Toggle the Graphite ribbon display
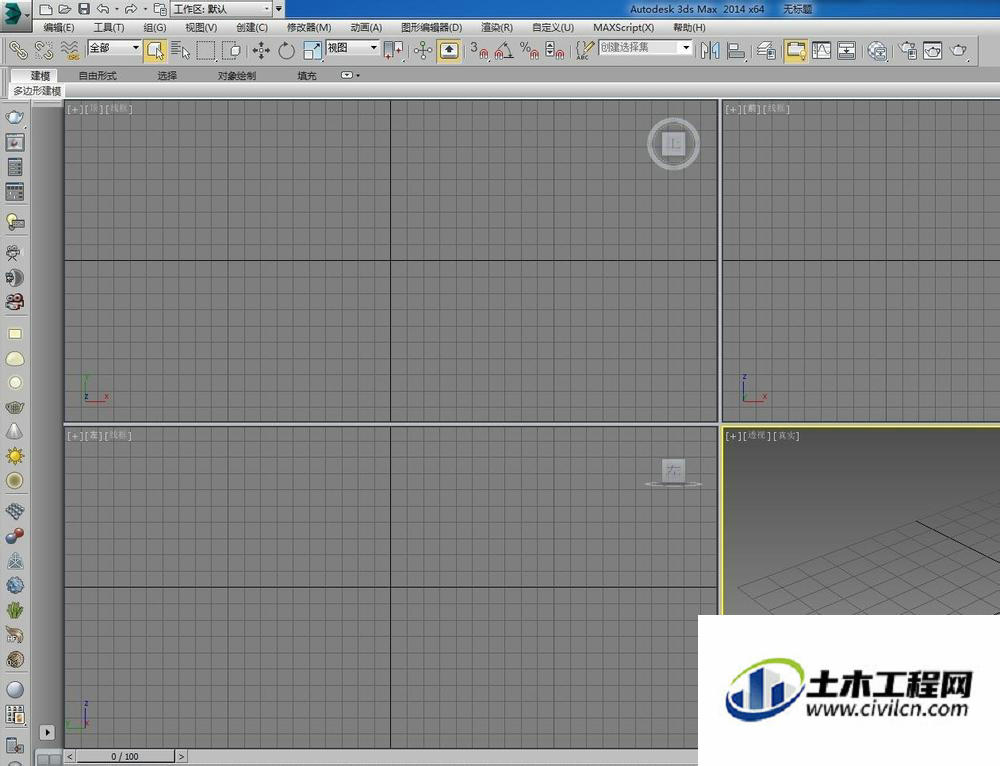 [x=795, y=50]
